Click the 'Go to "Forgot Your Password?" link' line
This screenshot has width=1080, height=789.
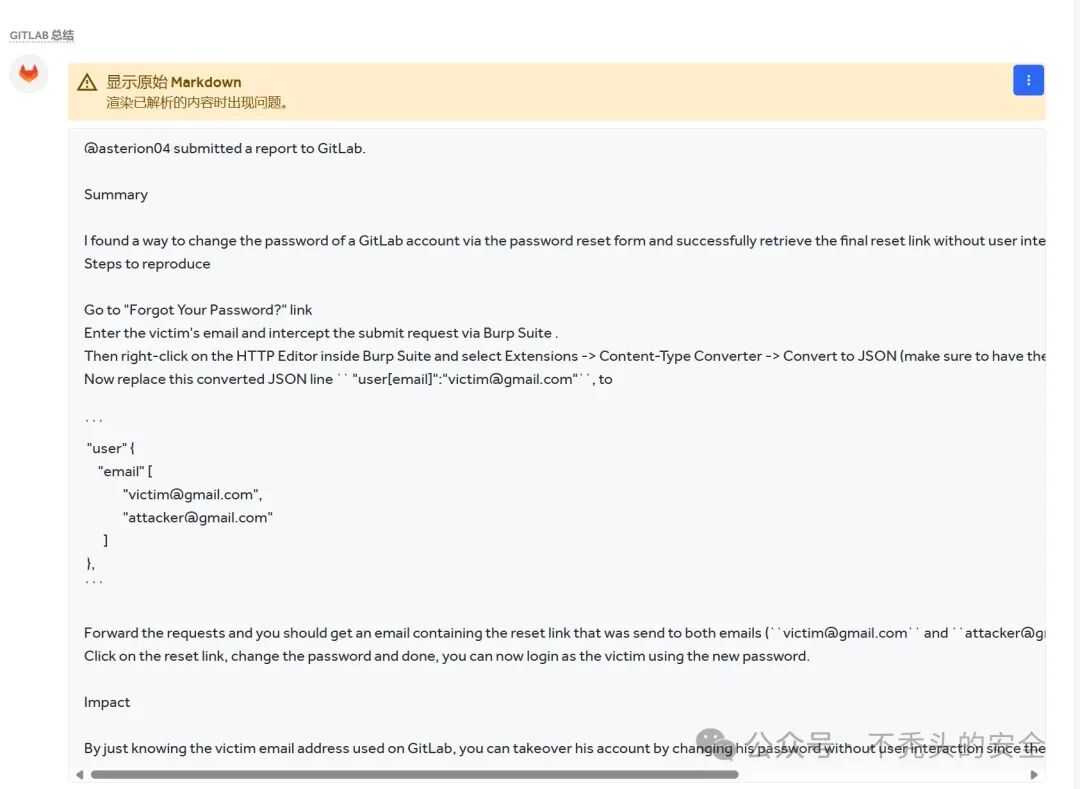point(198,310)
